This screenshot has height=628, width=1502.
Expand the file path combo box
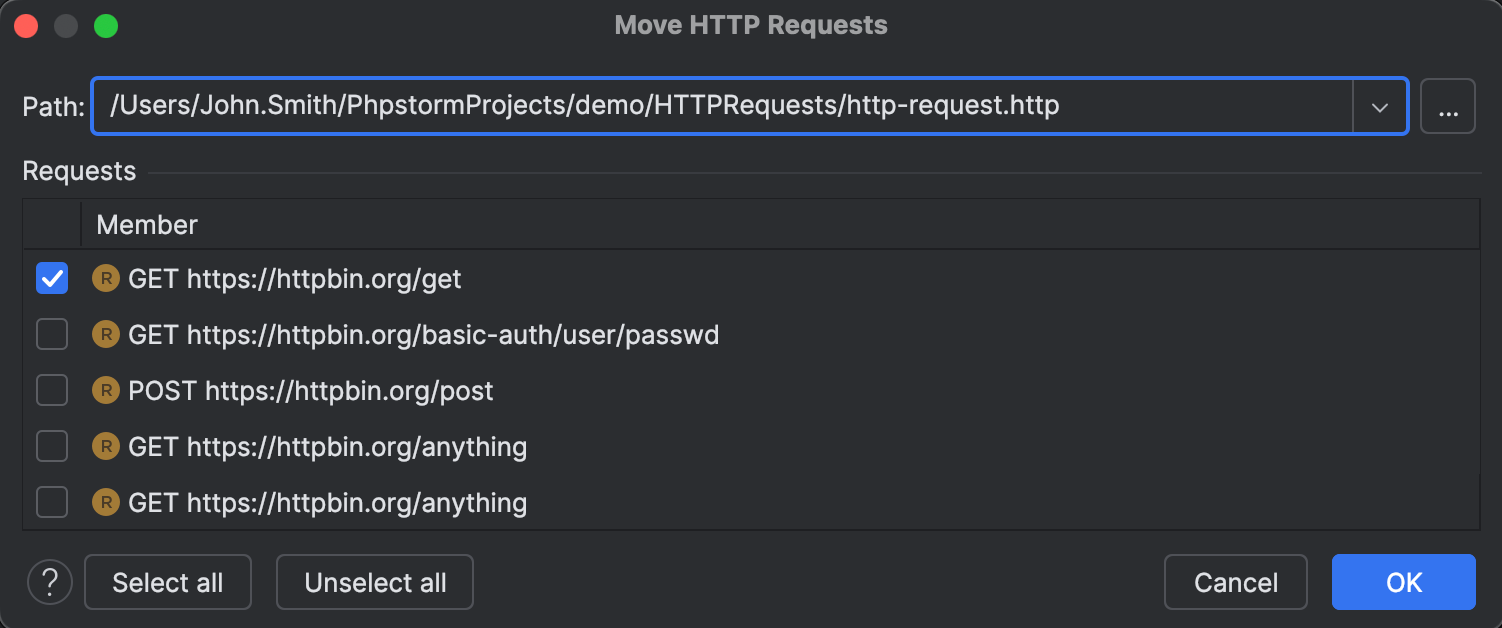click(x=1382, y=105)
